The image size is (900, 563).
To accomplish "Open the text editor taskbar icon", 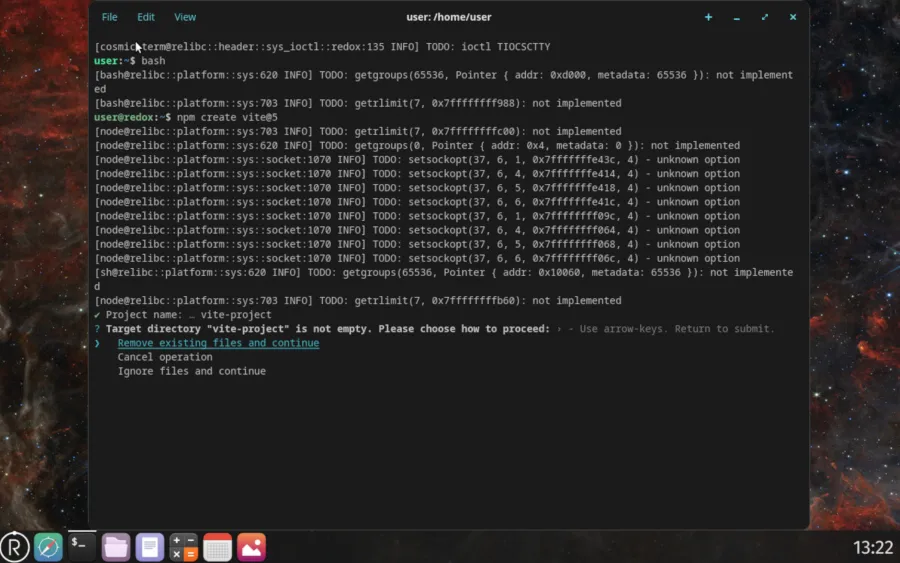I will point(150,546).
